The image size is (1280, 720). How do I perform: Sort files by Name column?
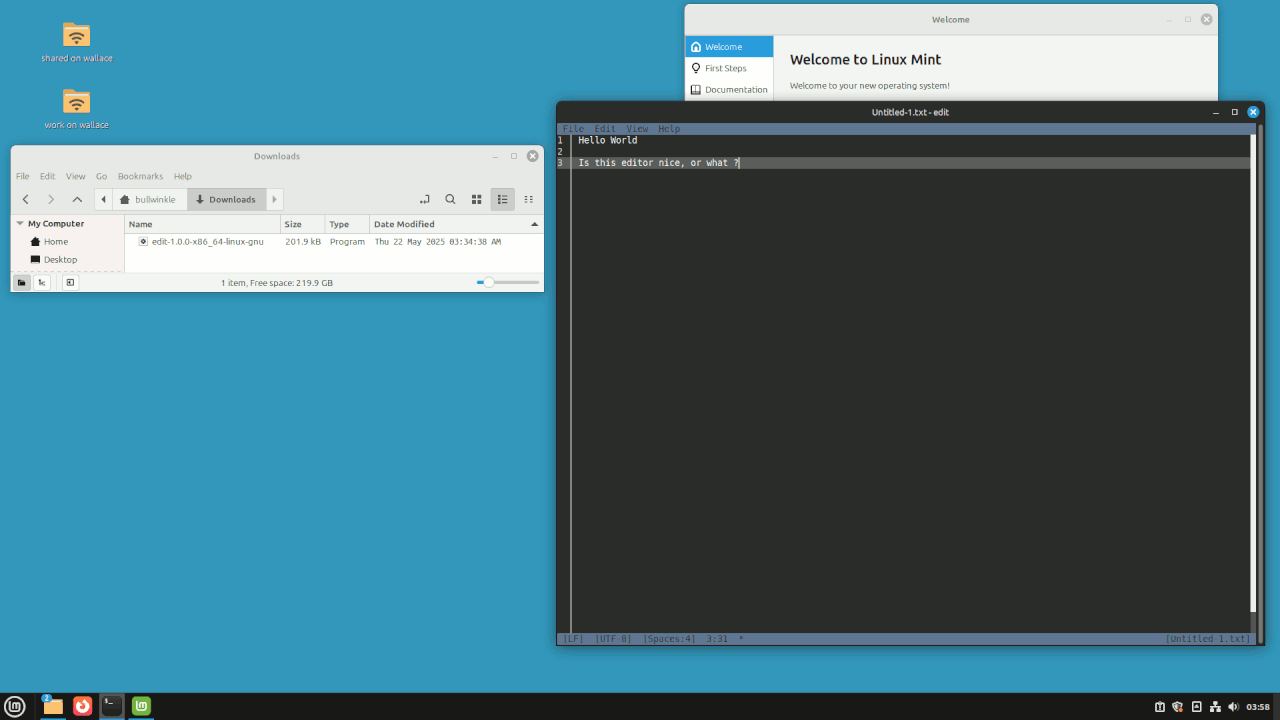[x=202, y=224]
